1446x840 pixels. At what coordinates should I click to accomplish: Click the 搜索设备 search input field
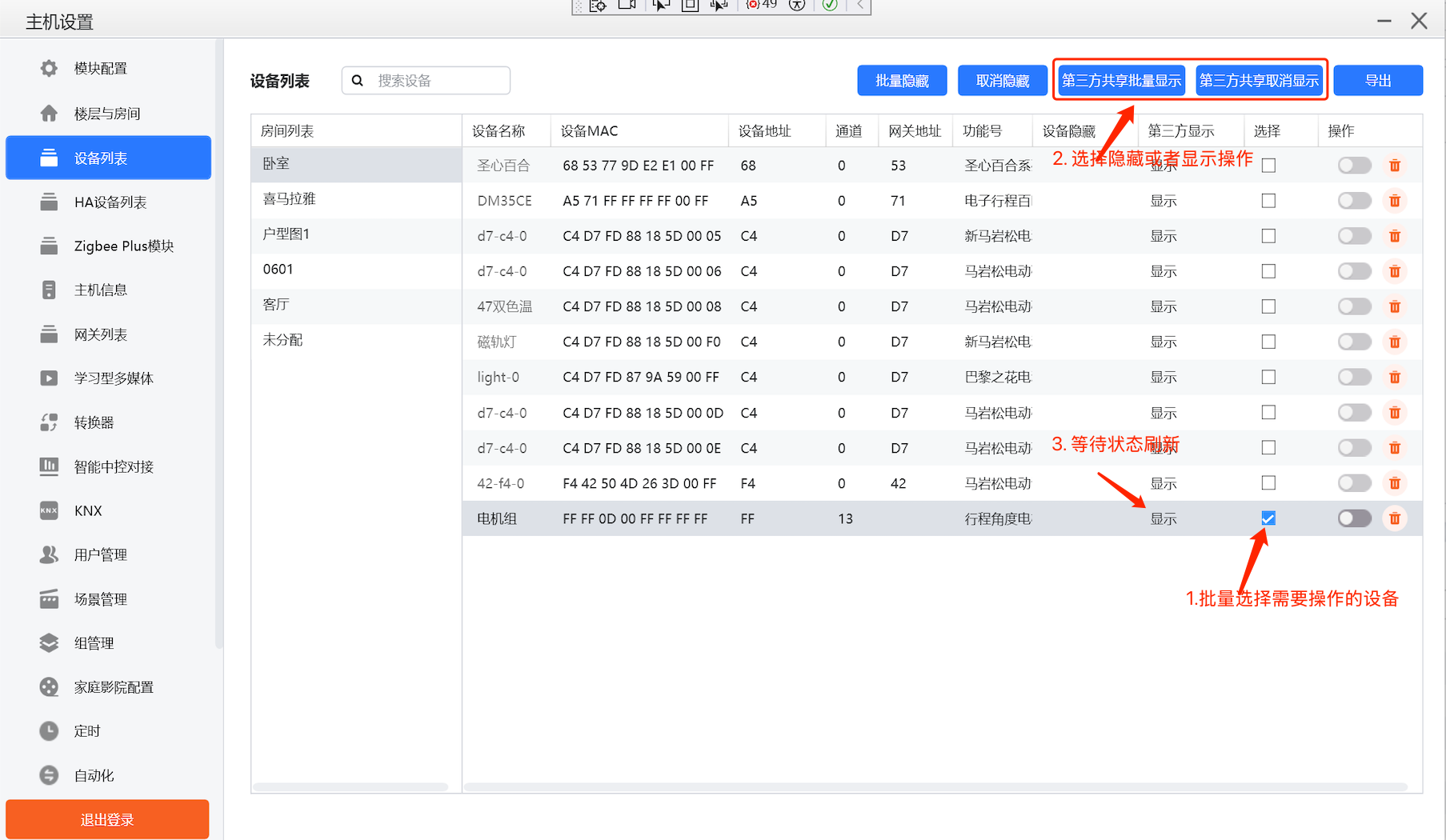(x=439, y=81)
